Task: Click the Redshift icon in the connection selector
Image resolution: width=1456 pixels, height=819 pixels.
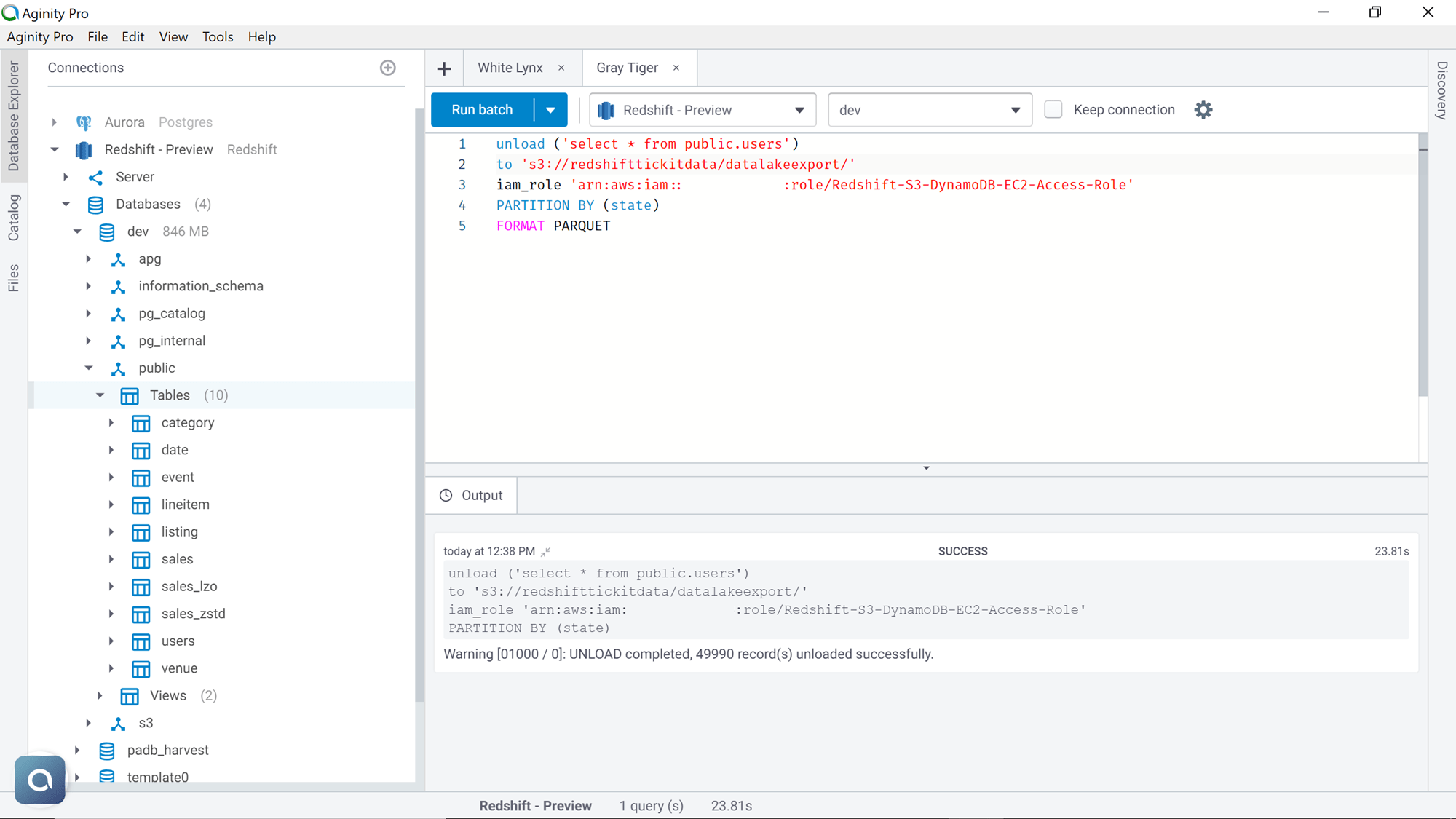Action: click(x=606, y=109)
